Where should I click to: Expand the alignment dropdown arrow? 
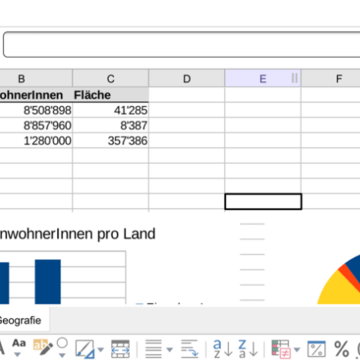tap(170, 350)
